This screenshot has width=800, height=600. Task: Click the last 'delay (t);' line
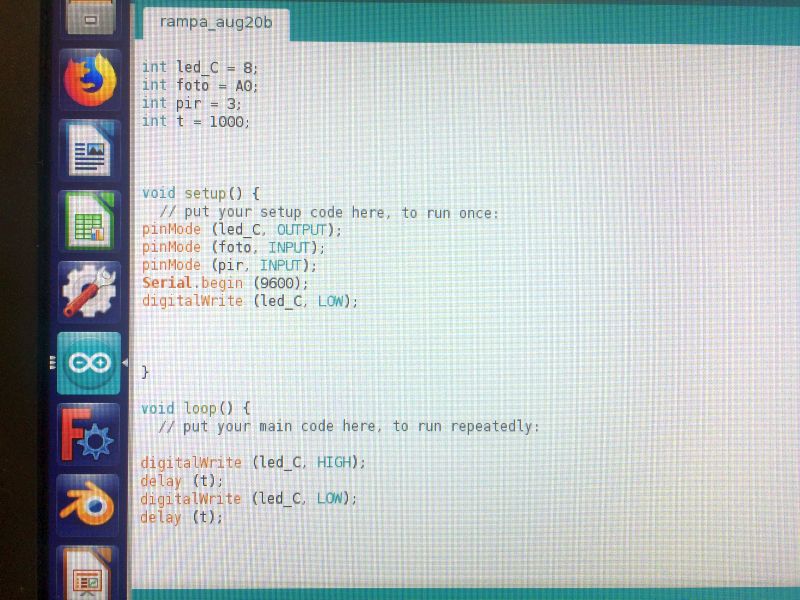(182, 517)
